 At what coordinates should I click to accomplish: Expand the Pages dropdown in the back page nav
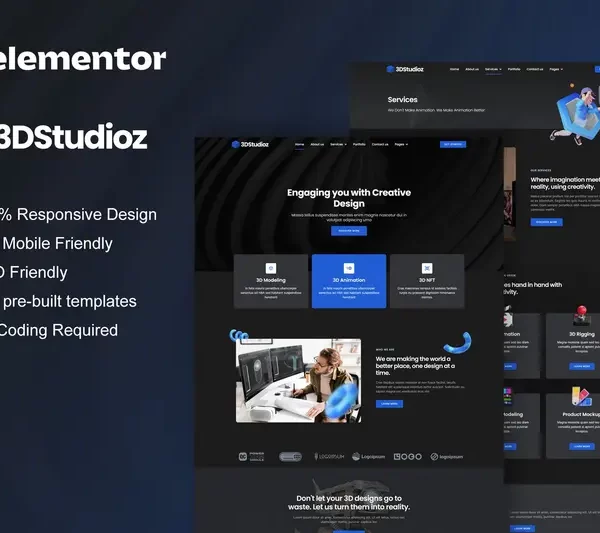tap(556, 69)
